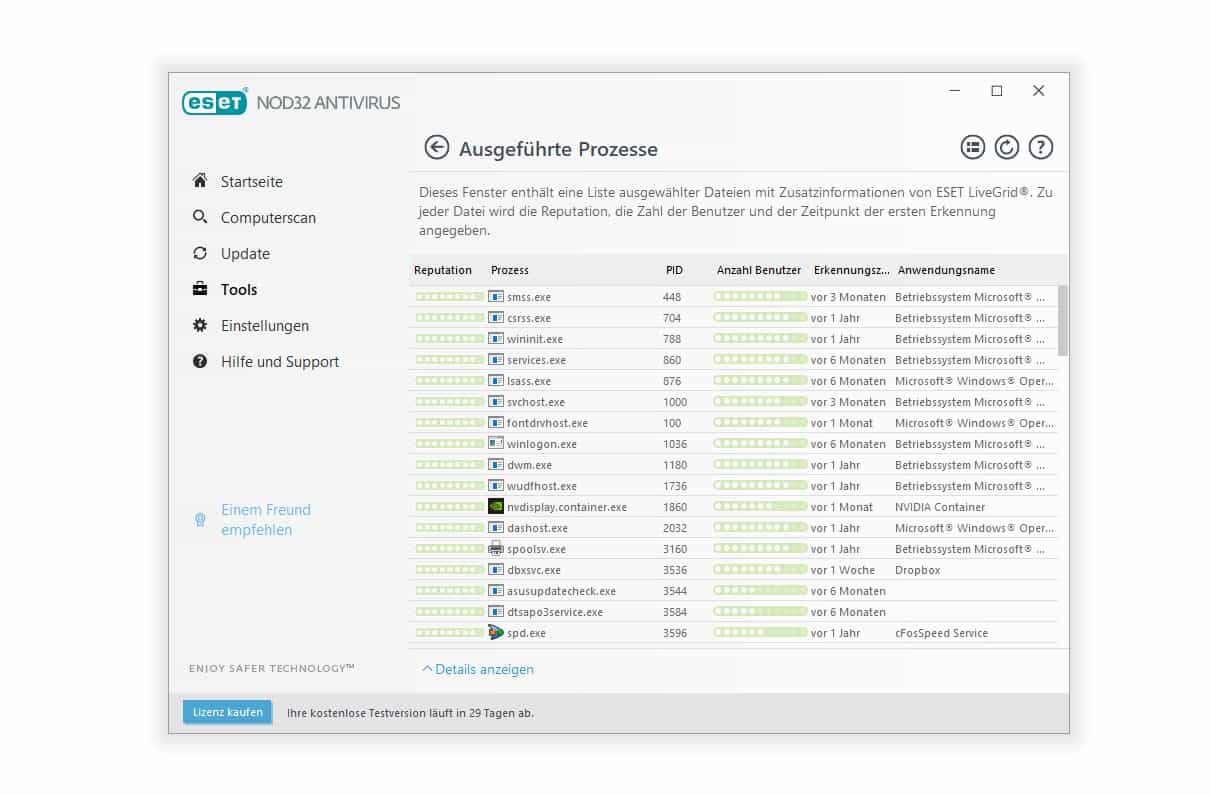
Task: Click the dwm.exe process icon
Action: [x=496, y=465]
